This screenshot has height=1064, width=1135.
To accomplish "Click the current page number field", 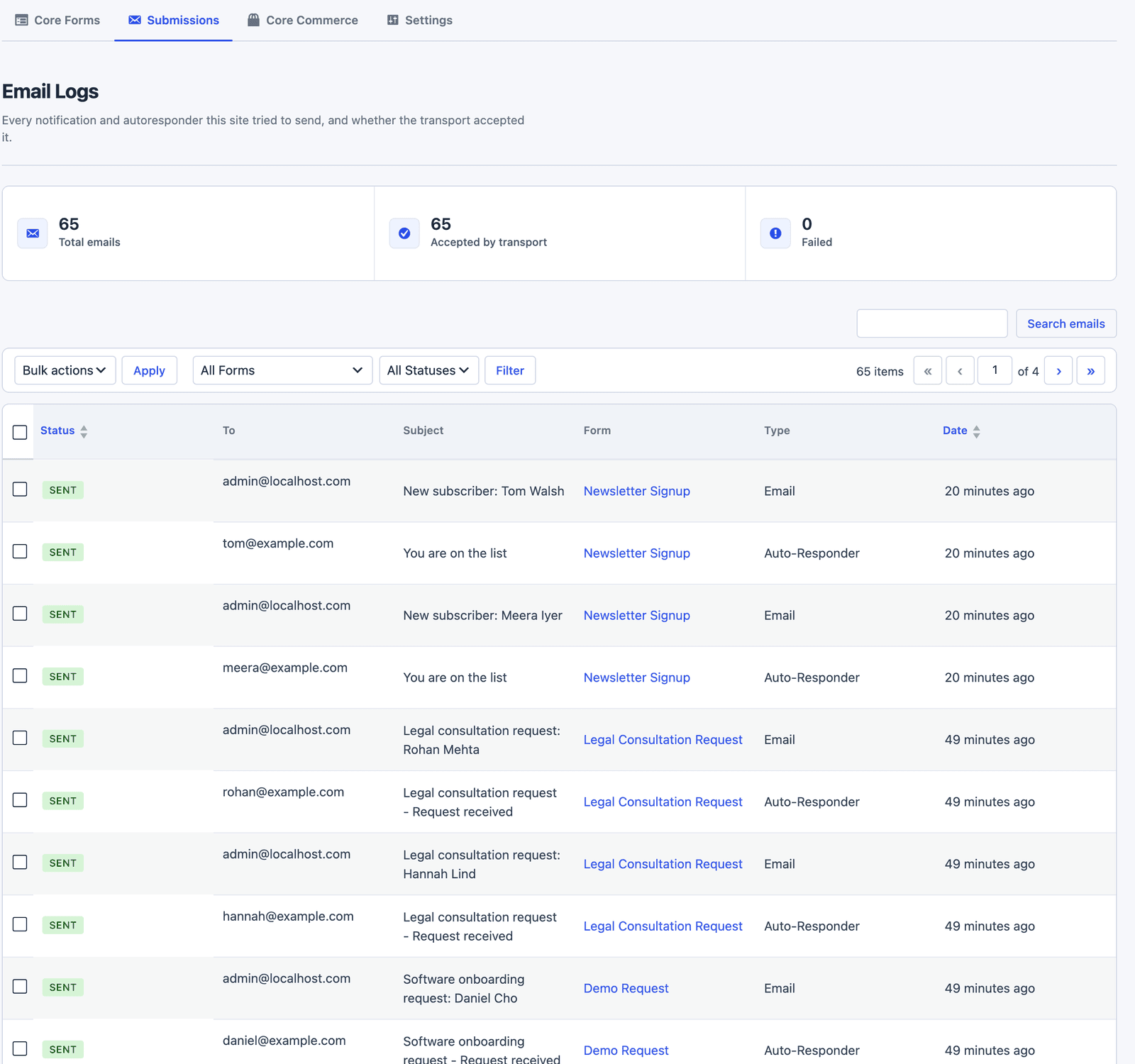I will [x=995, y=370].
